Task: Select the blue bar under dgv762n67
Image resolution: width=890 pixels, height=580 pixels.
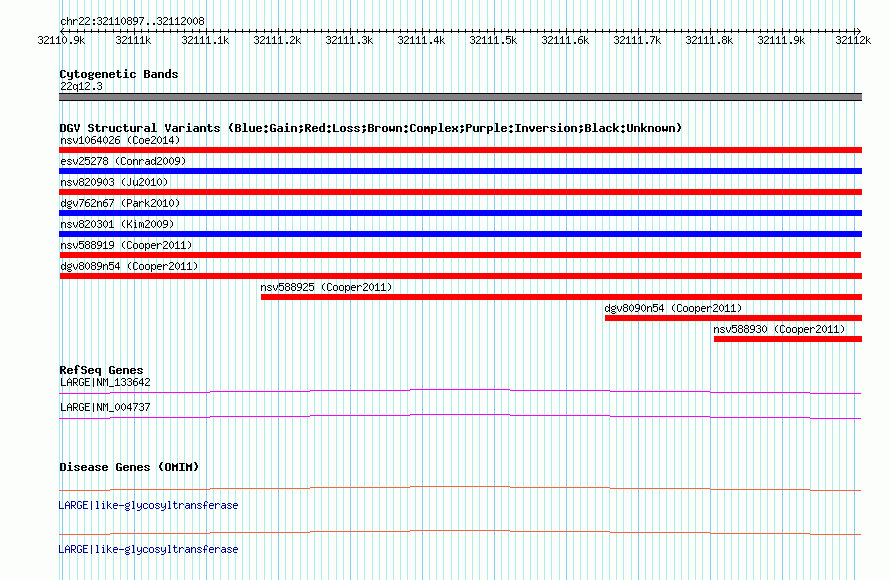Action: (460, 213)
